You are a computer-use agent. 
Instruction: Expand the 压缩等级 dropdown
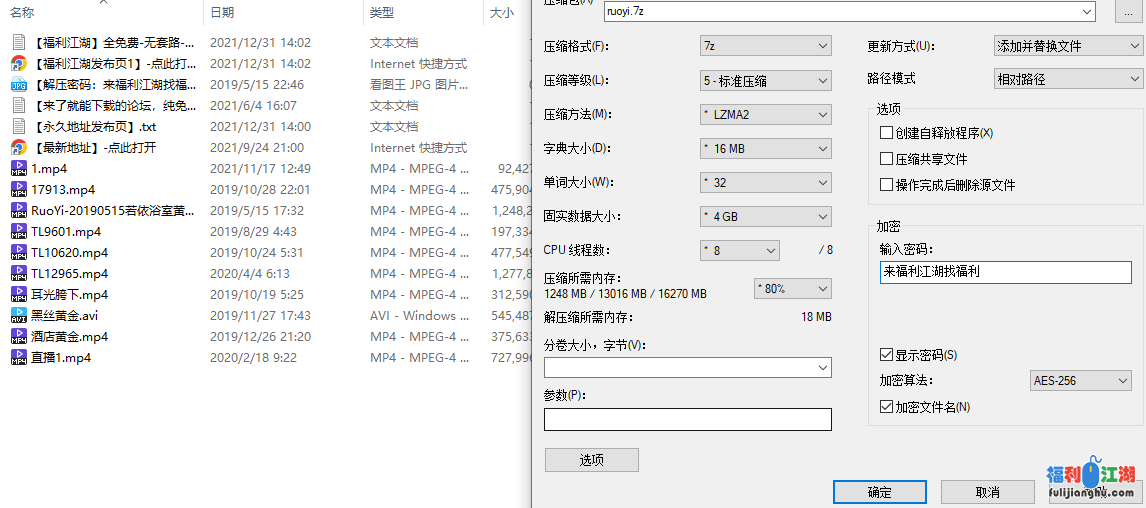click(765, 81)
